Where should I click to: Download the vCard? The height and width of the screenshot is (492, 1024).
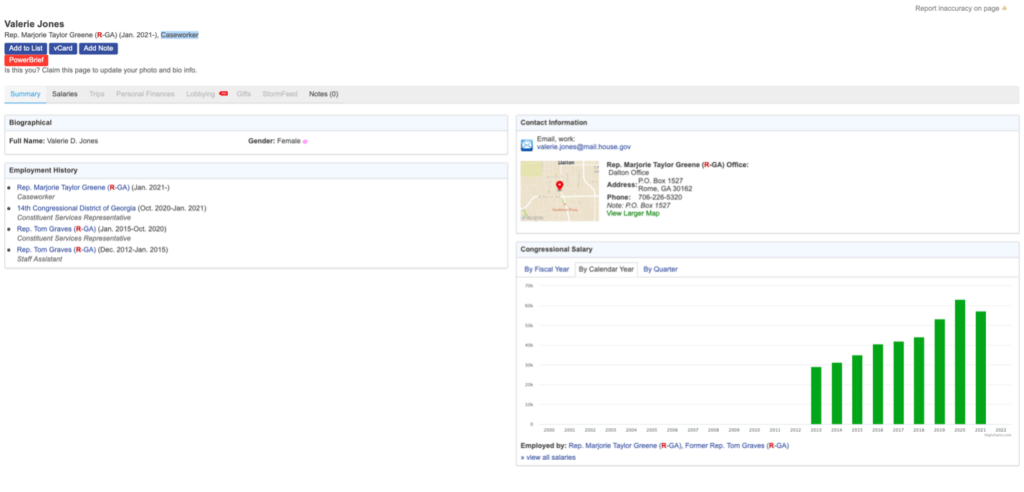62,48
